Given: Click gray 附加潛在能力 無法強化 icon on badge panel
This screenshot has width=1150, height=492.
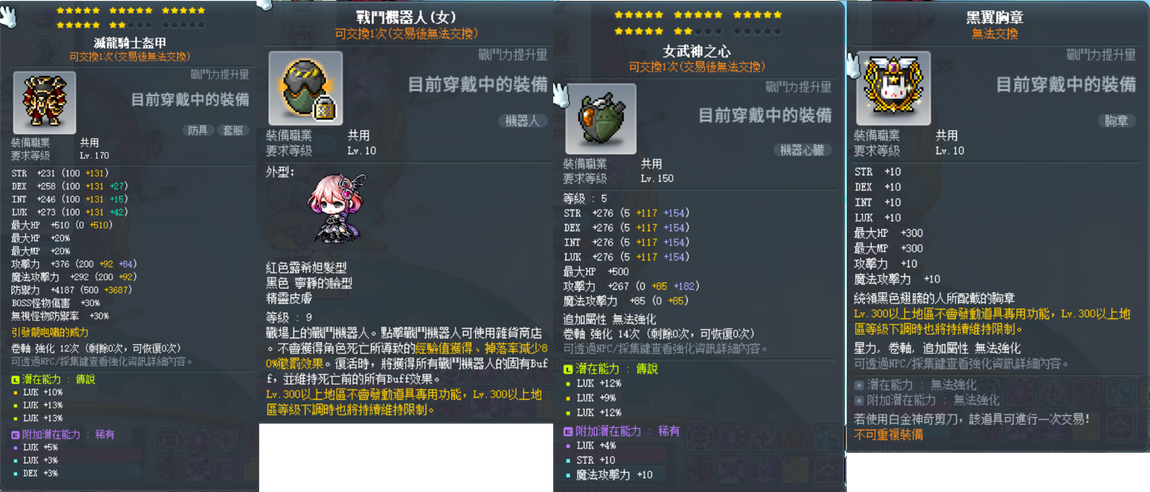Looking at the screenshot, I should (x=859, y=400).
